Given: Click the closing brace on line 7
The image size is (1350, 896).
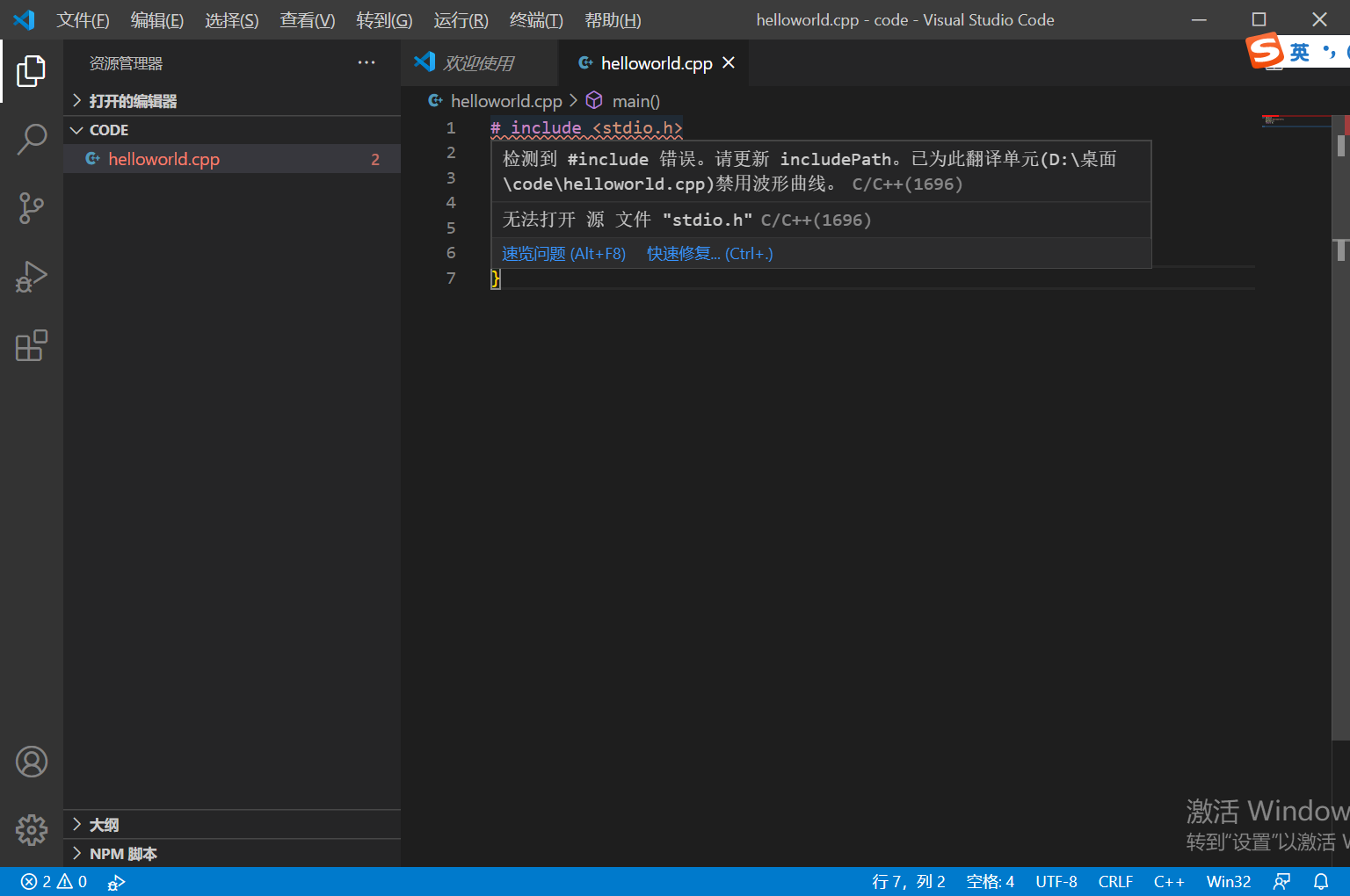Looking at the screenshot, I should [495, 278].
